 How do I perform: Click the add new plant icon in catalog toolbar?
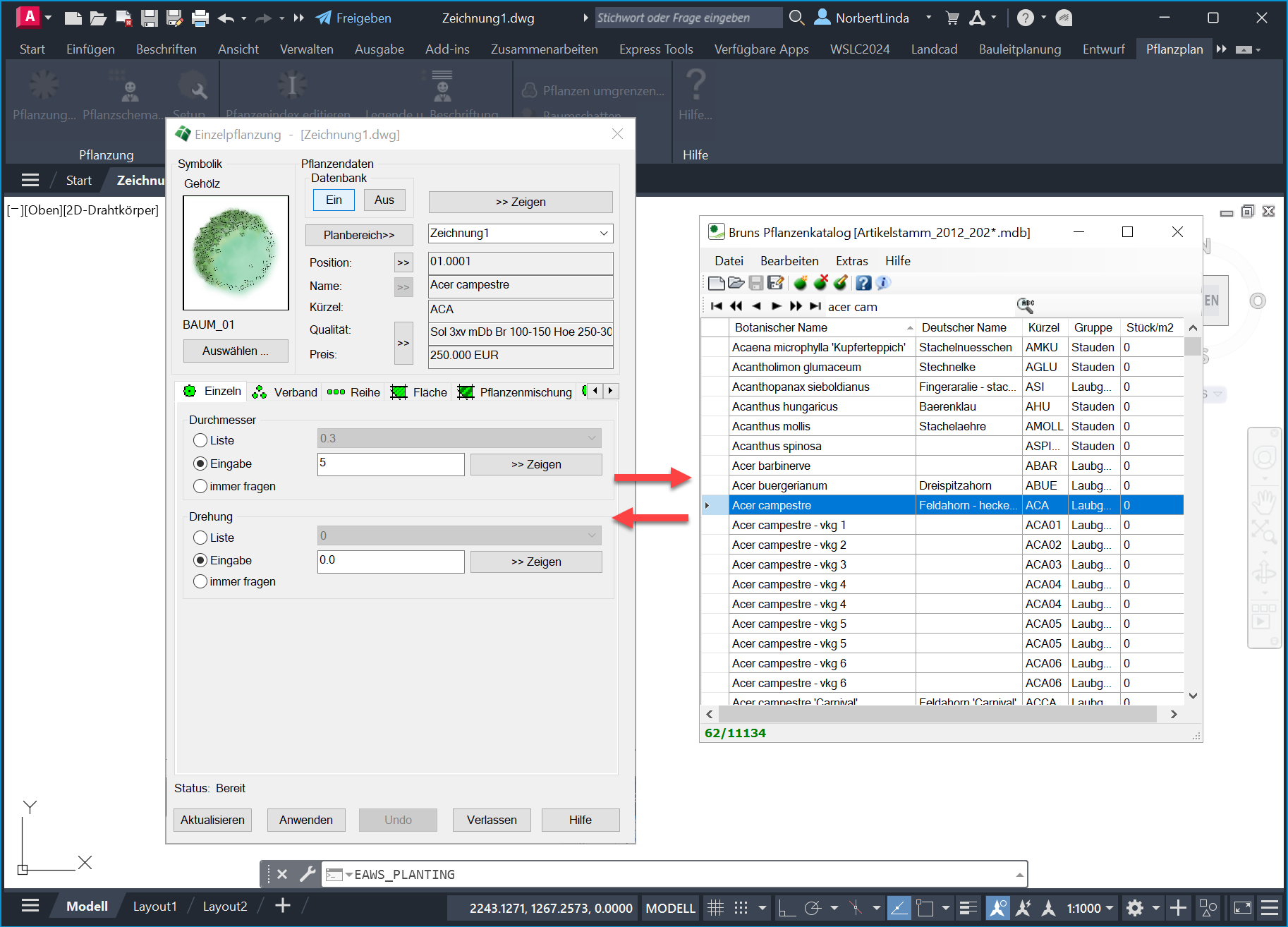[x=801, y=284]
